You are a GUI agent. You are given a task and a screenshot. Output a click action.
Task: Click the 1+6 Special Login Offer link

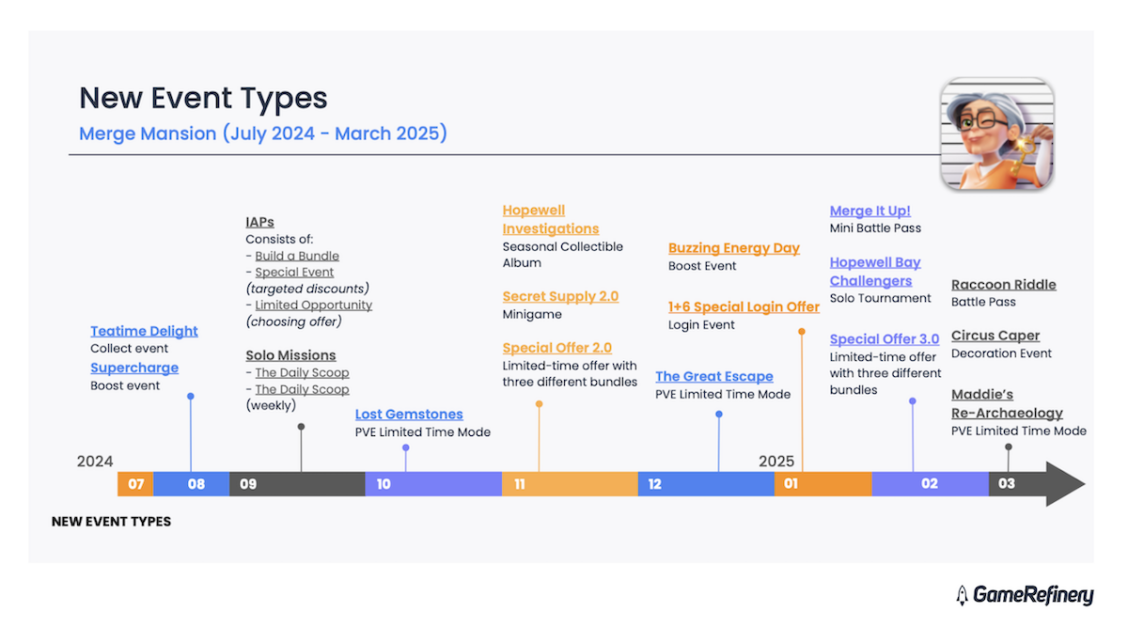[x=744, y=307]
